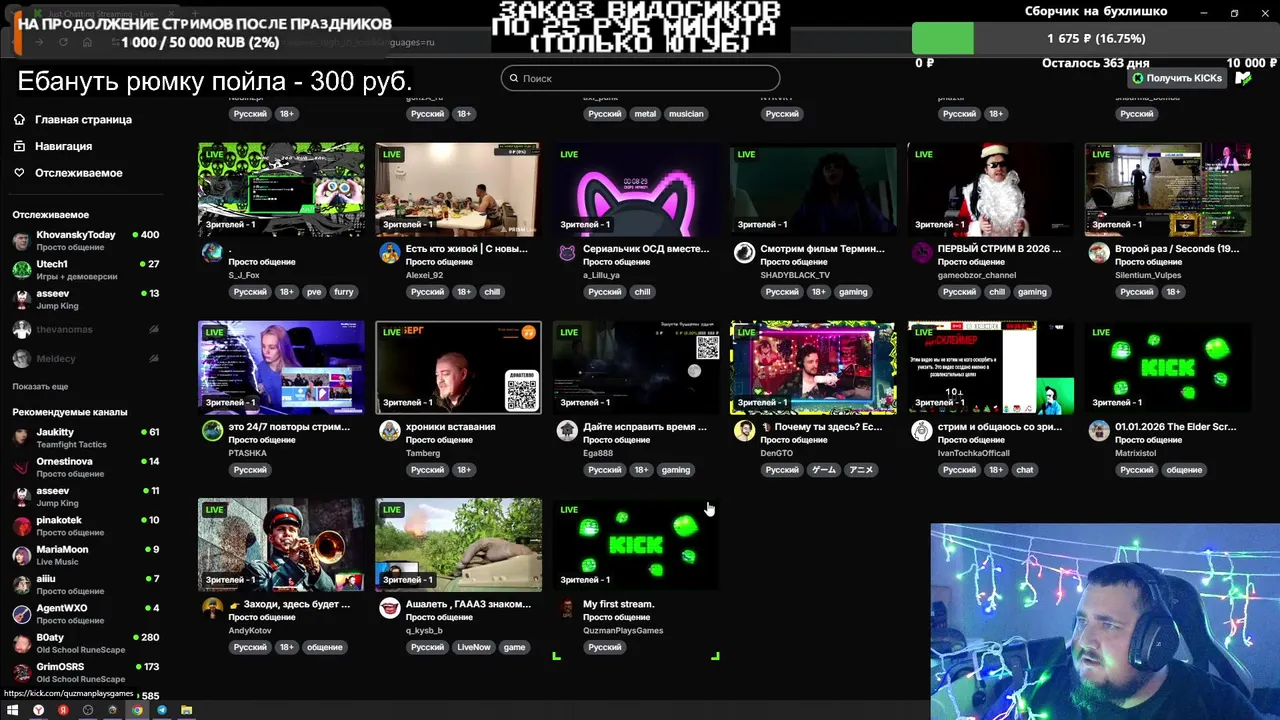Image resolution: width=1280 pixels, height=720 pixels.
Task: Click the home icon beside Главная страница
Action: [19, 119]
